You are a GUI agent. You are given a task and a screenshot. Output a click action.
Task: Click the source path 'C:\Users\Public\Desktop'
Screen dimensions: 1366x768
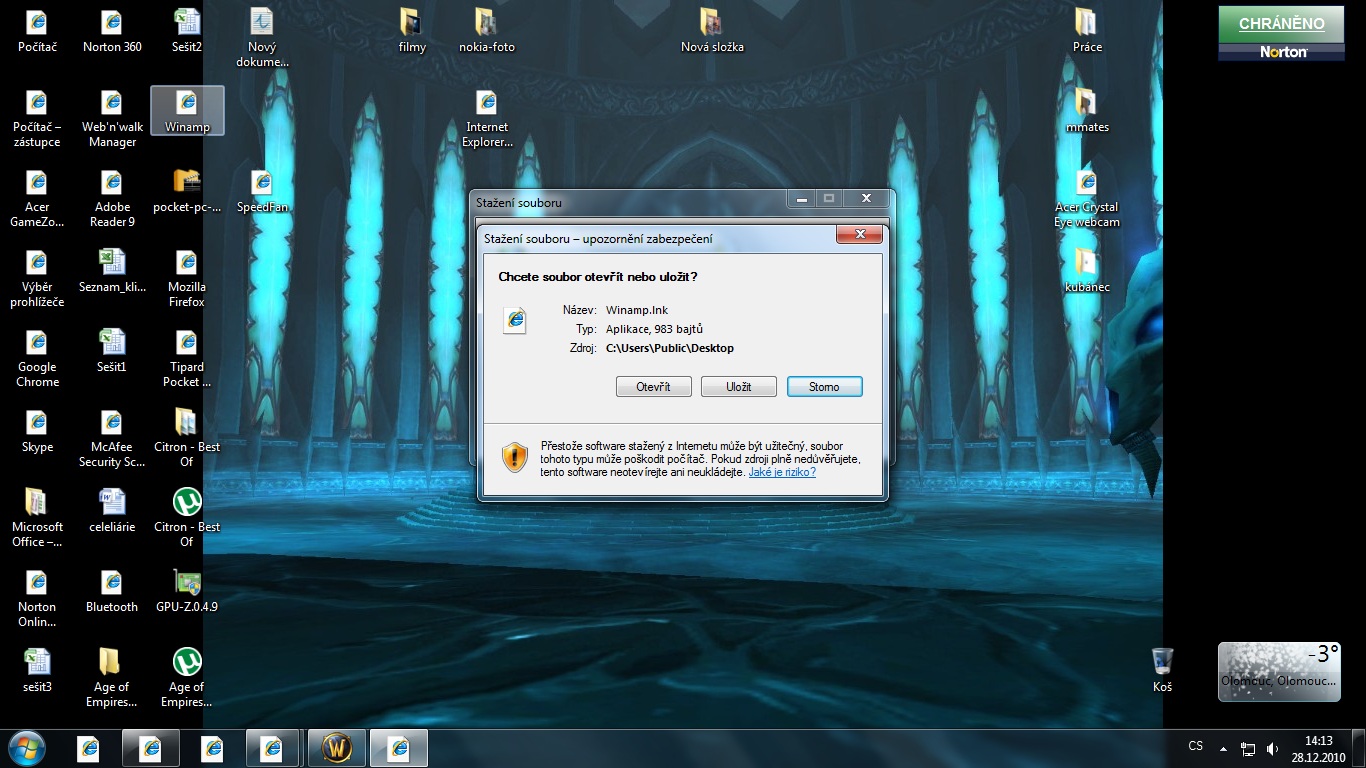point(670,348)
